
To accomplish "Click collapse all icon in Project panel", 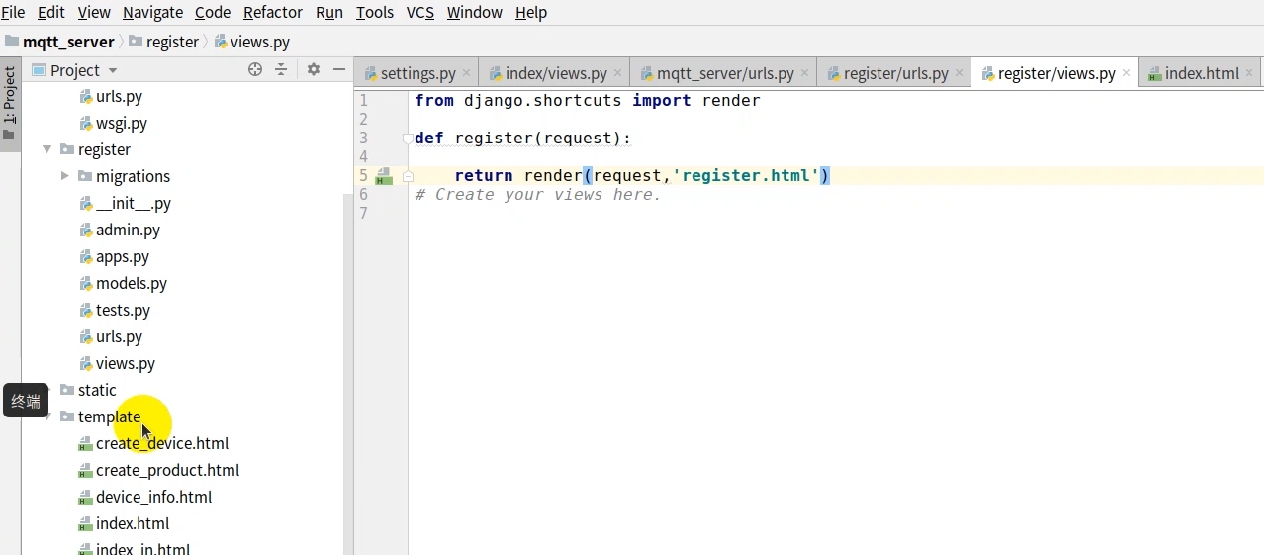I will (x=281, y=69).
